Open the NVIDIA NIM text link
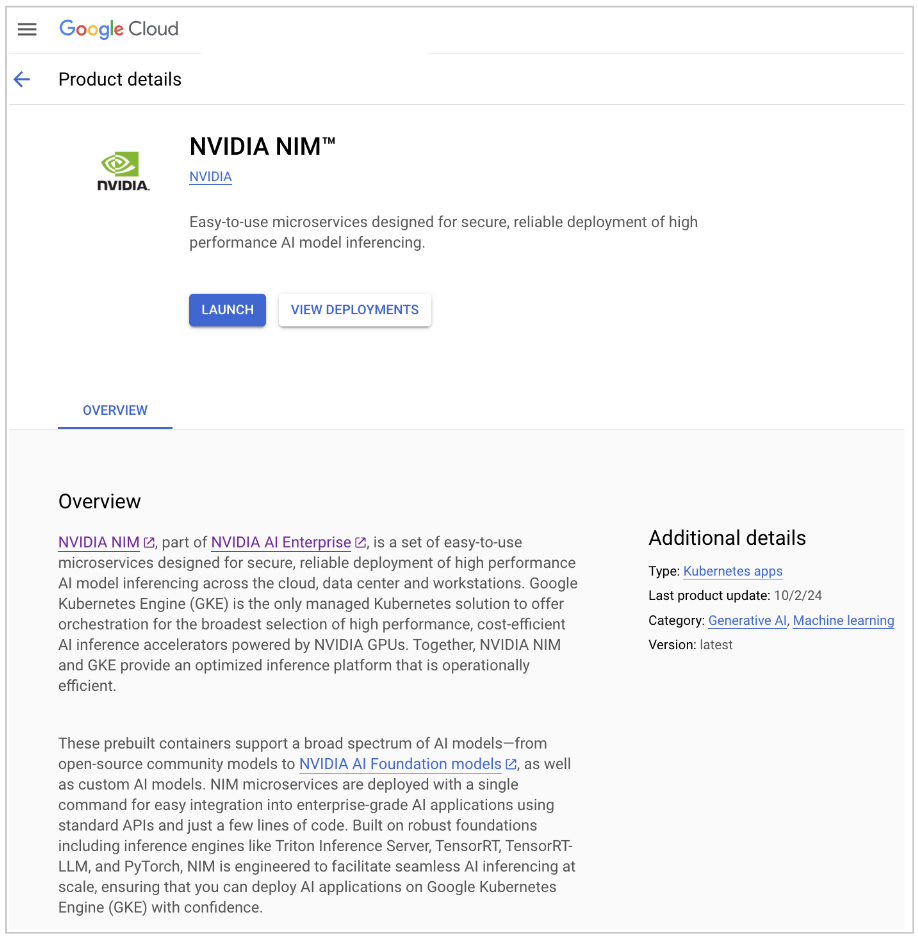 (99, 543)
